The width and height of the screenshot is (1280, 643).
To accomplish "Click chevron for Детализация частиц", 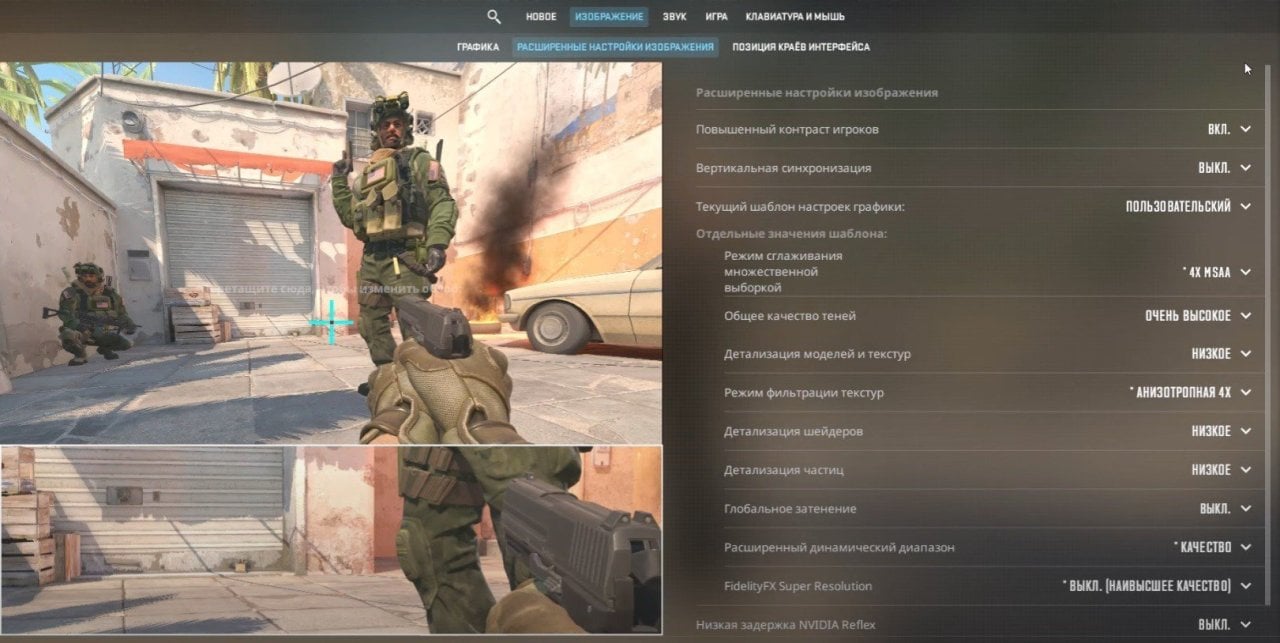I will coord(1245,470).
